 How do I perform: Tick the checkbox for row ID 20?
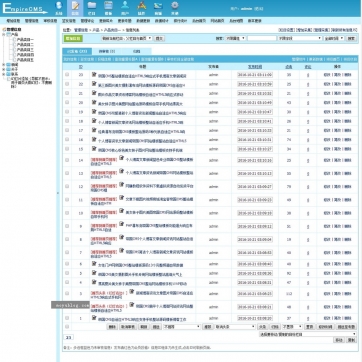pos(67,103)
